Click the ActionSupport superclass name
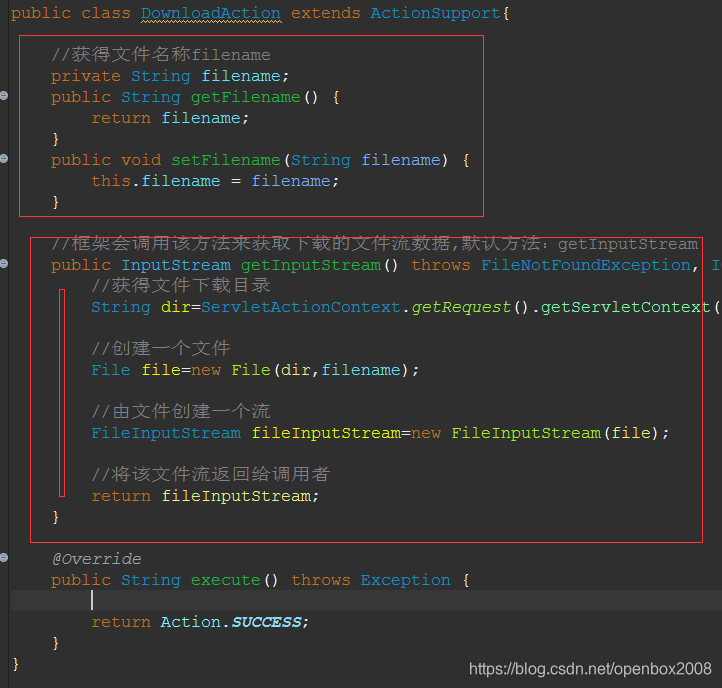 [x=435, y=13]
